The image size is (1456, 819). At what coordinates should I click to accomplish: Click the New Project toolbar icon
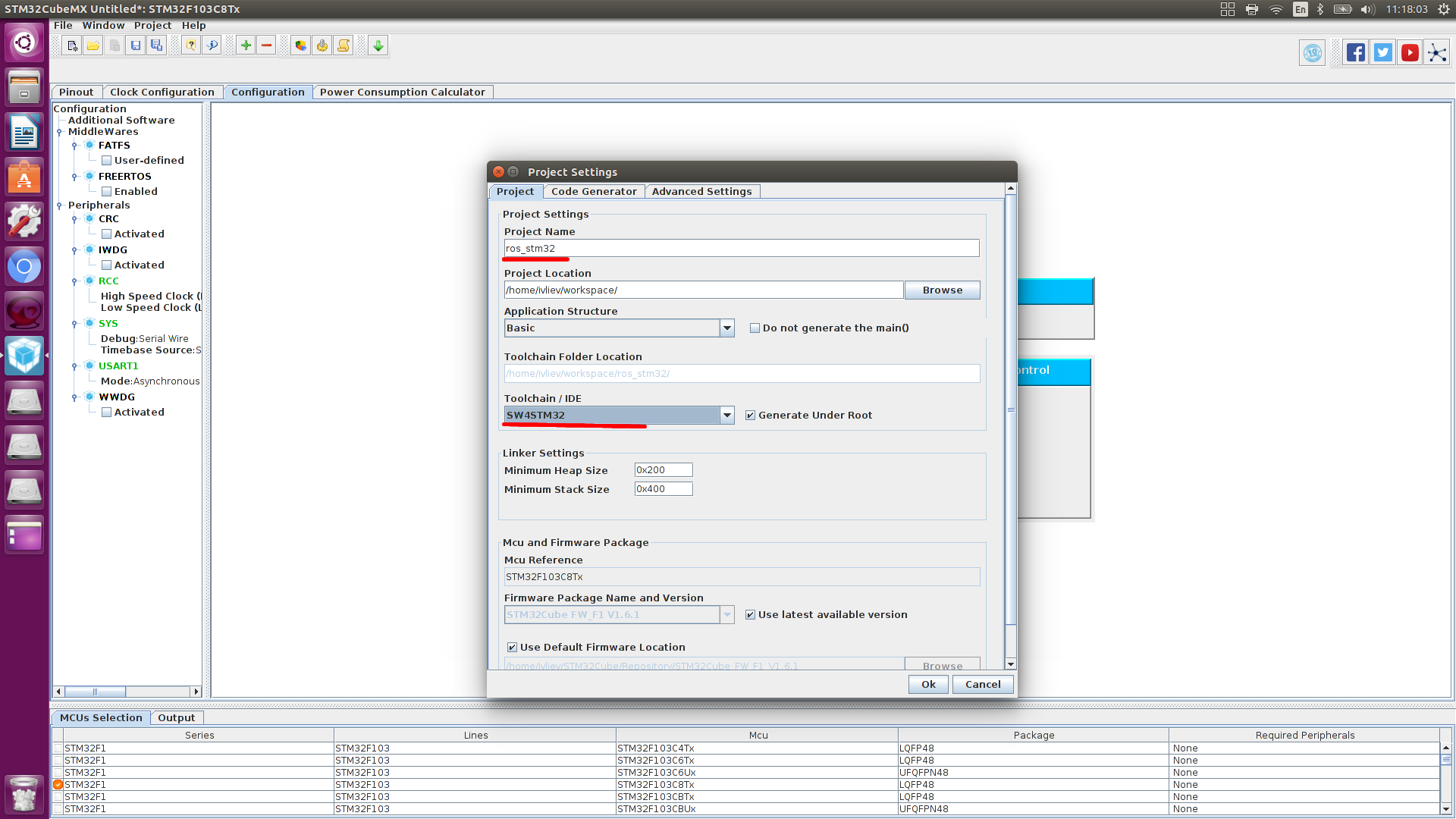click(72, 46)
